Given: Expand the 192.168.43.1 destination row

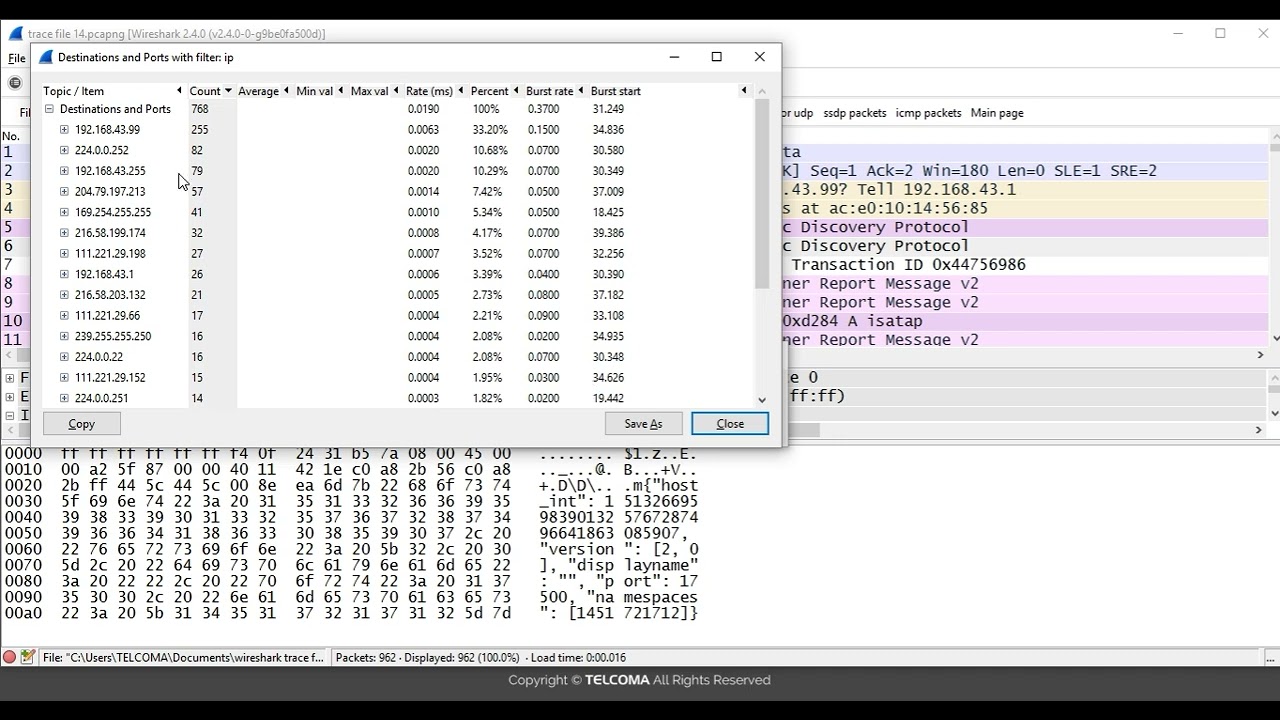Looking at the screenshot, I should click(64, 274).
